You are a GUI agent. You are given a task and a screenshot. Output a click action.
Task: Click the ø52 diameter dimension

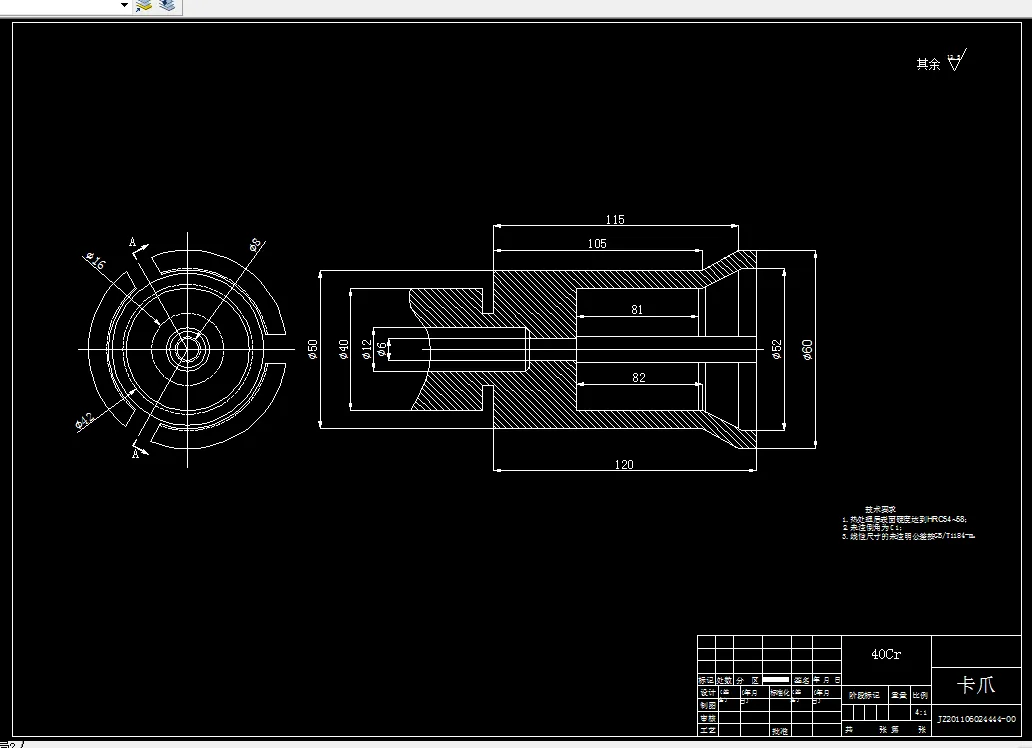[777, 349]
